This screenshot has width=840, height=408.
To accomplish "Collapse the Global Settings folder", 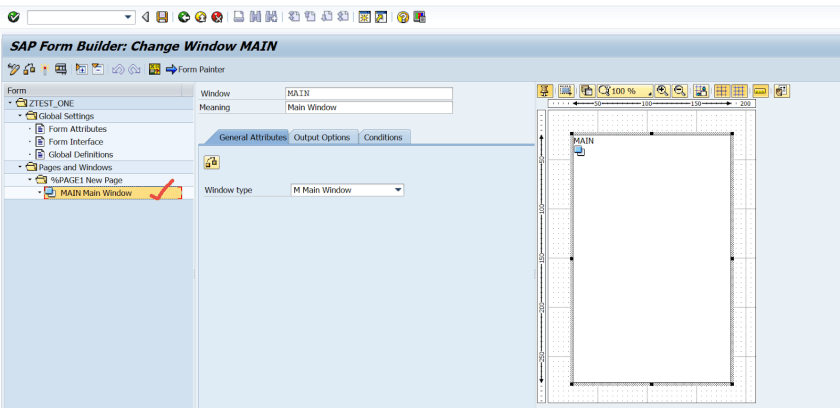I will coord(20,116).
